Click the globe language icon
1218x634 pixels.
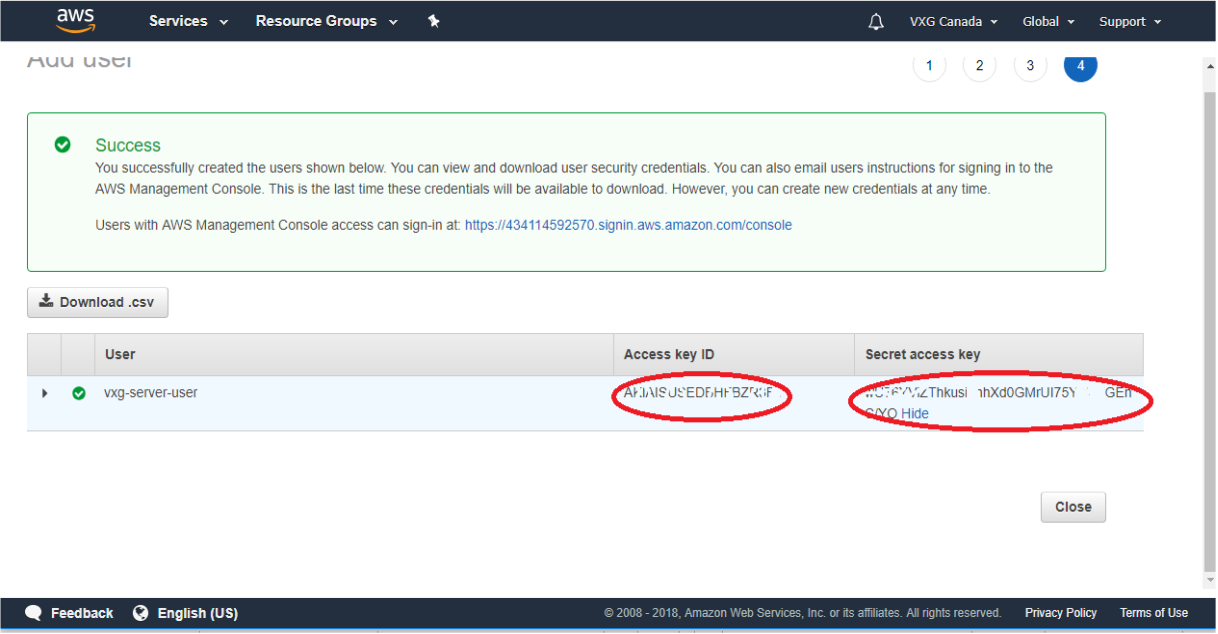(x=141, y=613)
